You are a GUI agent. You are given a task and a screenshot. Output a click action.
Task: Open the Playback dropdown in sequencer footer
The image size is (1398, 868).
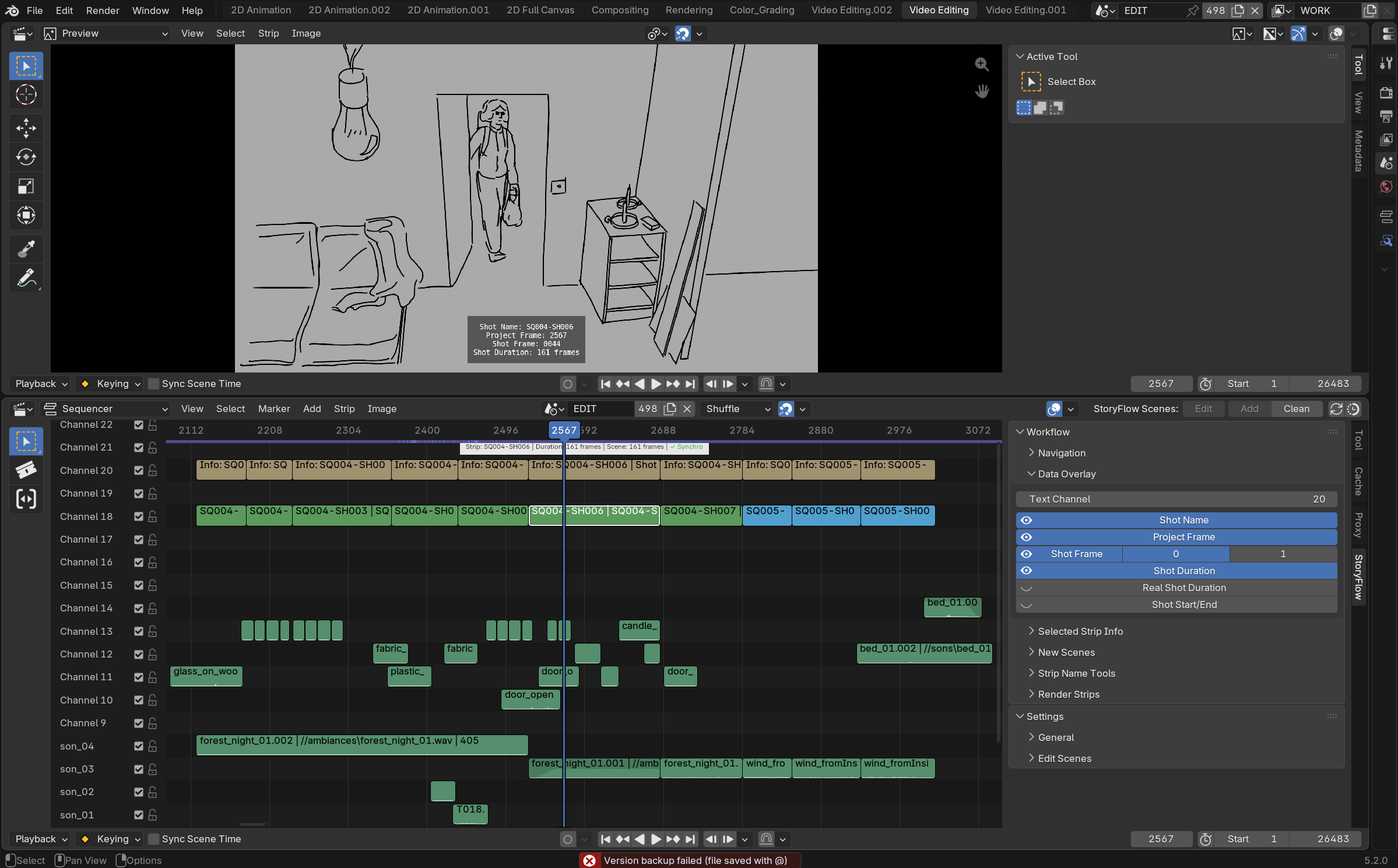pos(41,839)
